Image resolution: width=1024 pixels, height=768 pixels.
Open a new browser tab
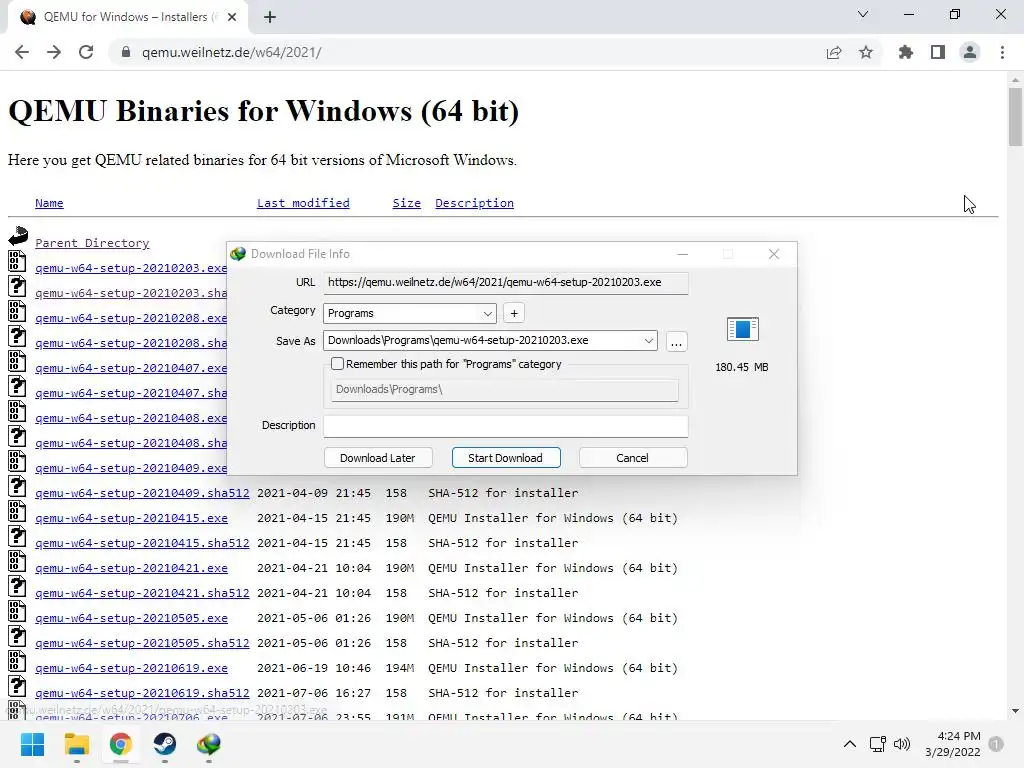[x=270, y=17]
